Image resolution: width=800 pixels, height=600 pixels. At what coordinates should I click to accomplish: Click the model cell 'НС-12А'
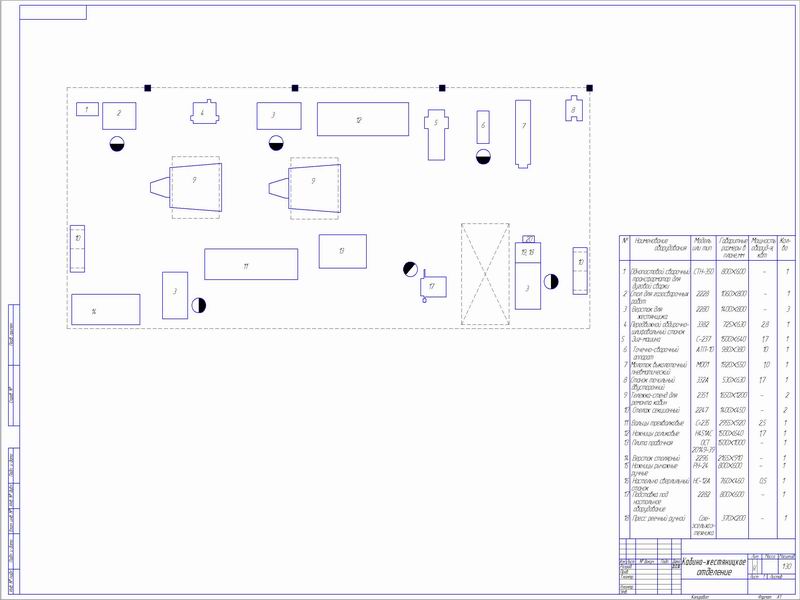703,481
